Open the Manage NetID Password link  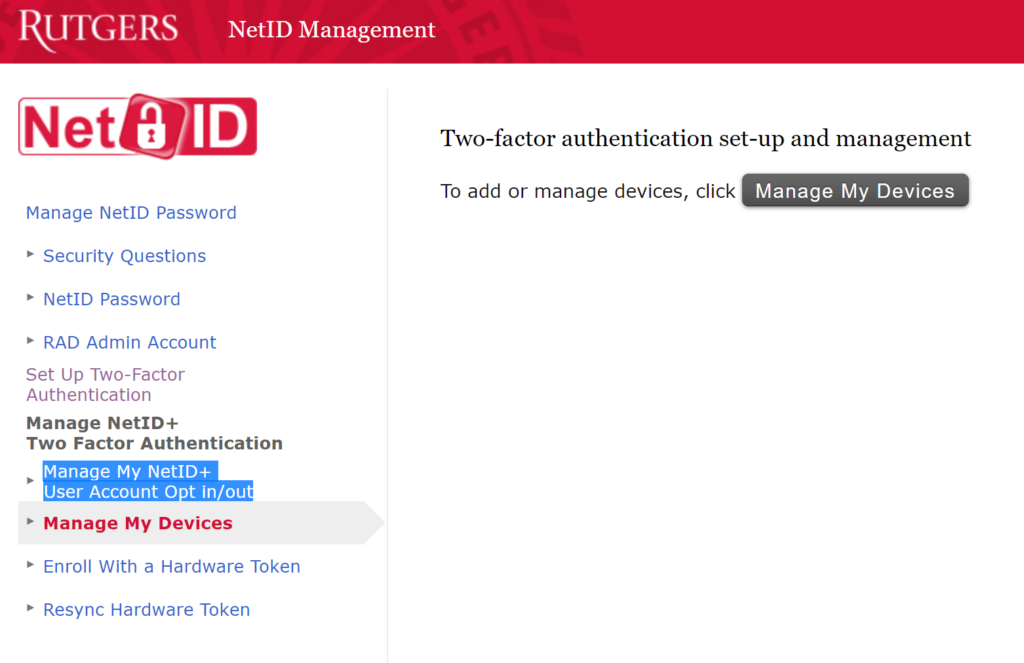(131, 213)
